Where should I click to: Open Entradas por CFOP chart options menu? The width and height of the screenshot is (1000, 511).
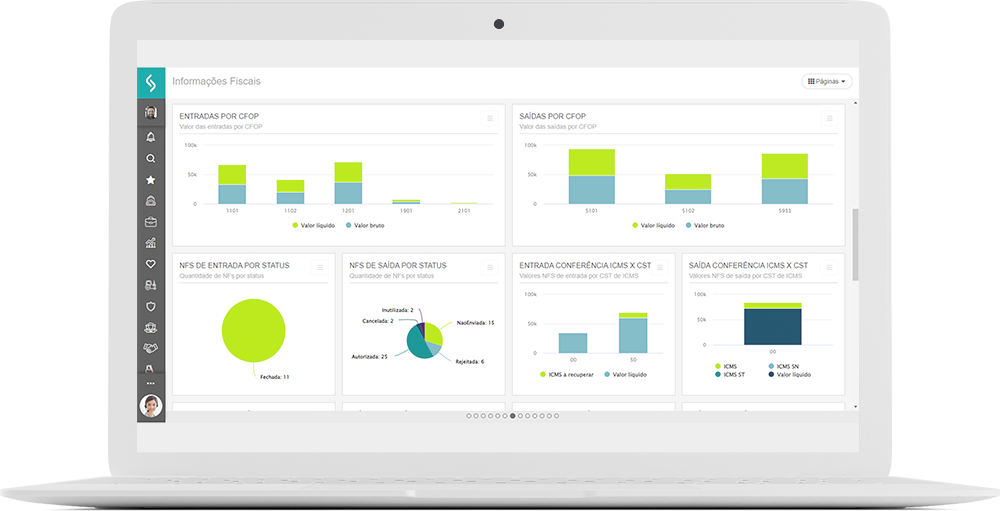coord(490,118)
